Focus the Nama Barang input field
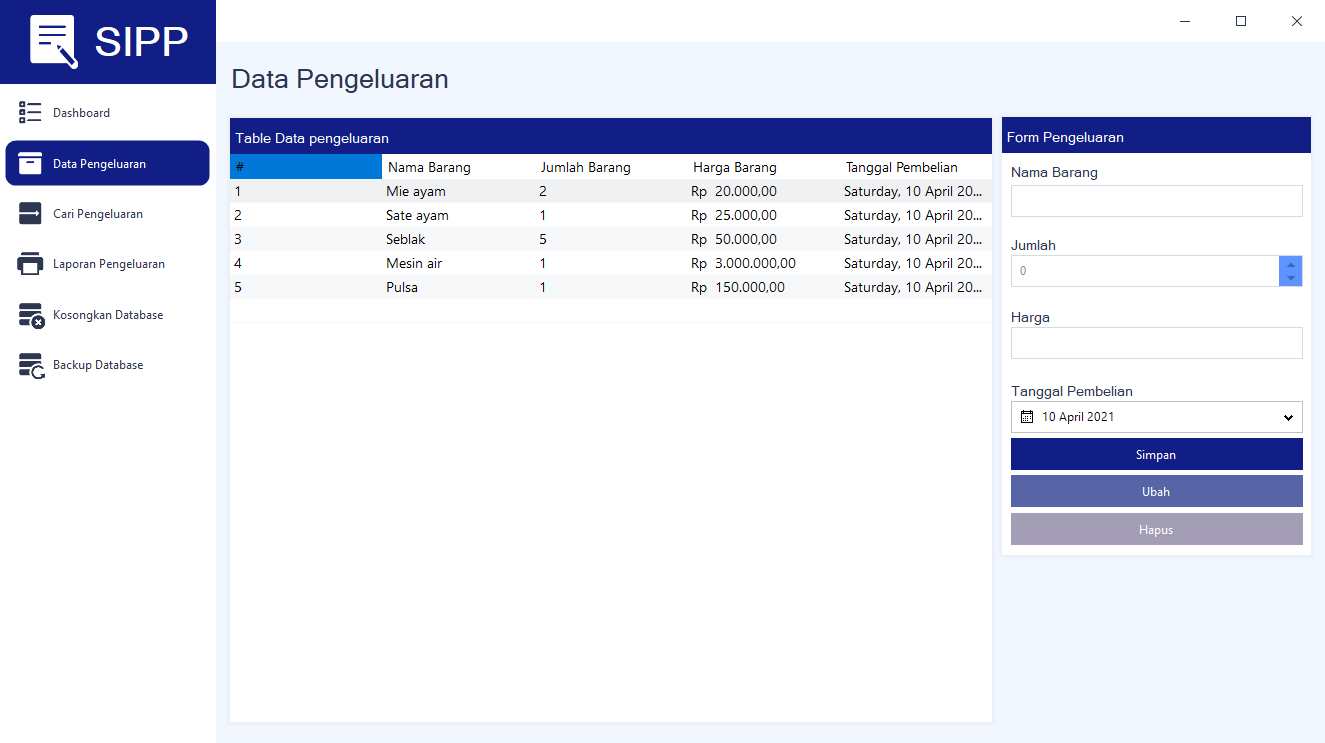The height and width of the screenshot is (743, 1325). (1156, 201)
